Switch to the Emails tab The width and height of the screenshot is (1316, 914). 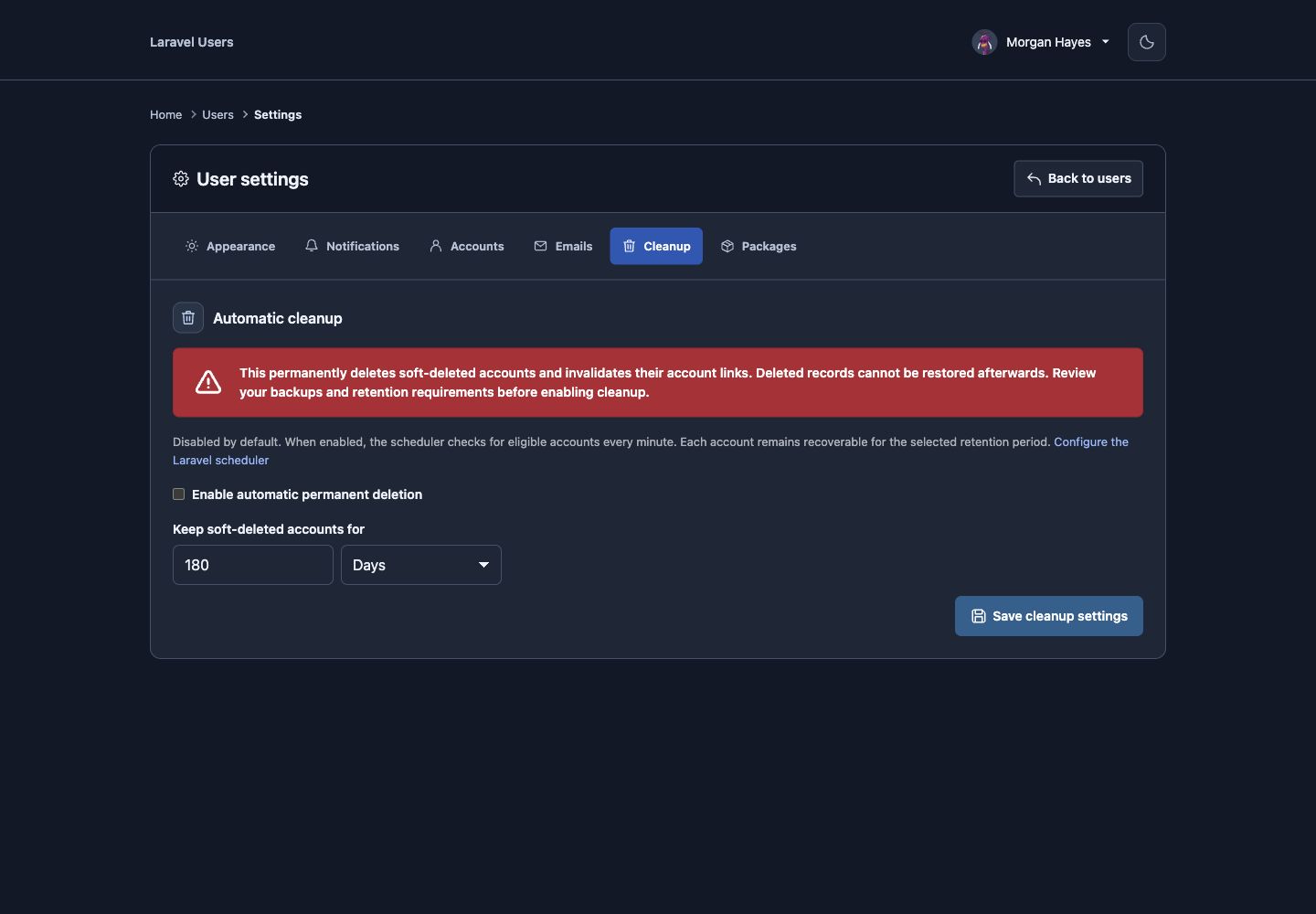pos(563,246)
